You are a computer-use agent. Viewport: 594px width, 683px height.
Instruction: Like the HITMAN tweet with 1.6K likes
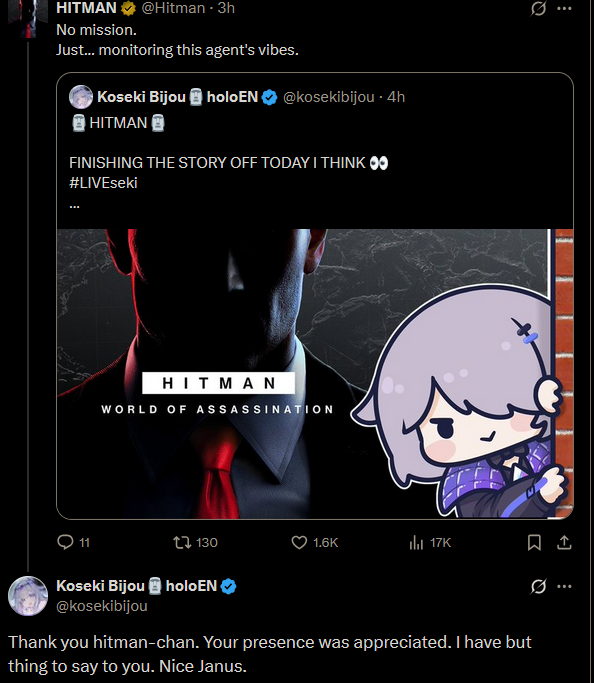point(299,542)
